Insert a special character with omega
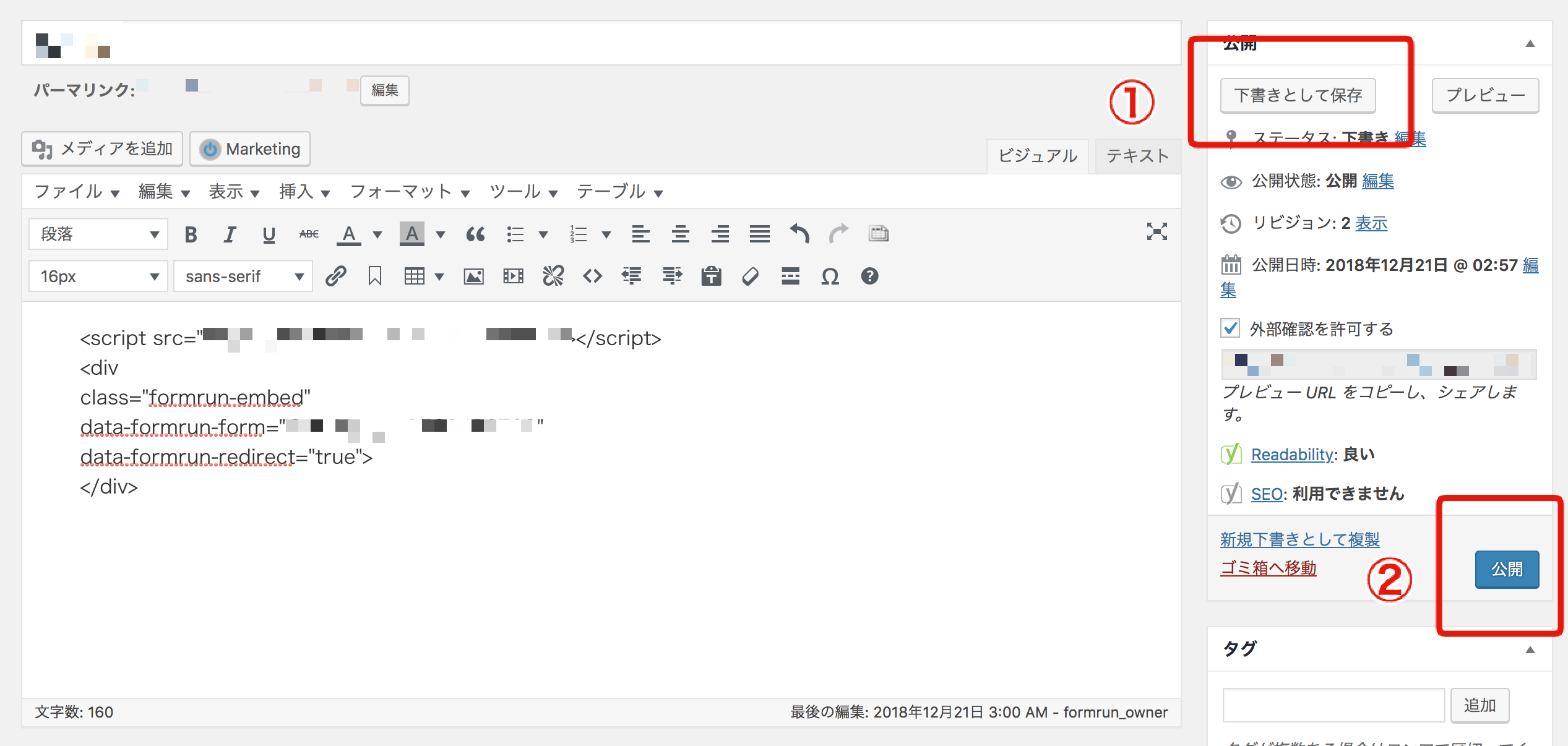Image resolution: width=1568 pixels, height=746 pixels. click(830, 276)
